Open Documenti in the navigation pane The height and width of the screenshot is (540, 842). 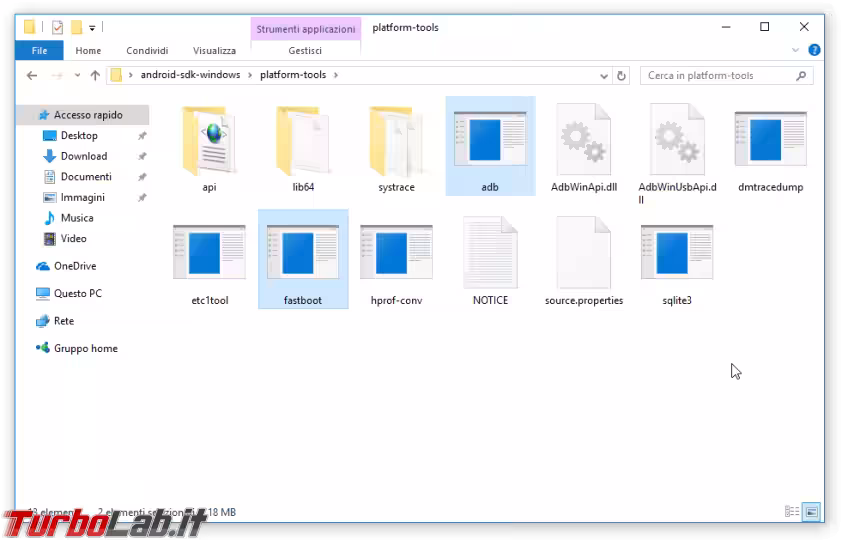[x=86, y=177]
